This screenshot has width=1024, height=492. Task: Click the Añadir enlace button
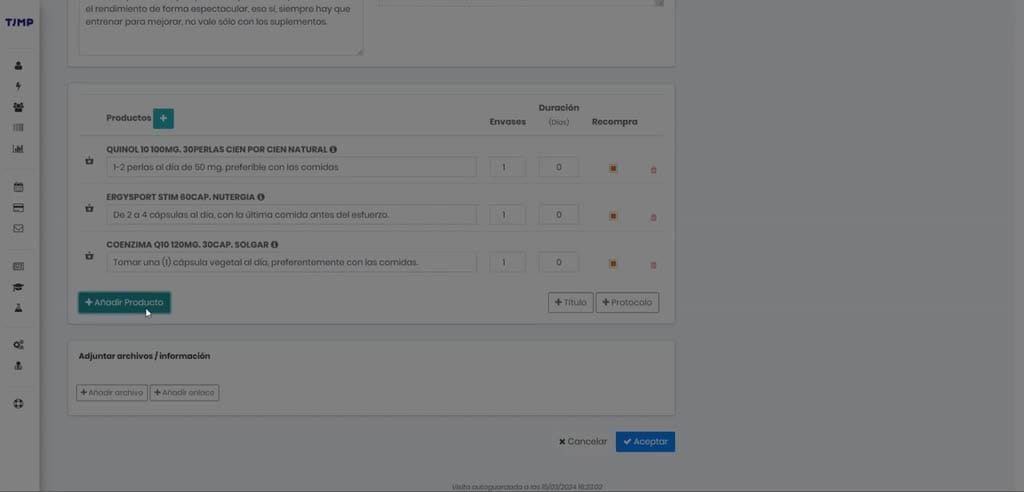(x=184, y=393)
